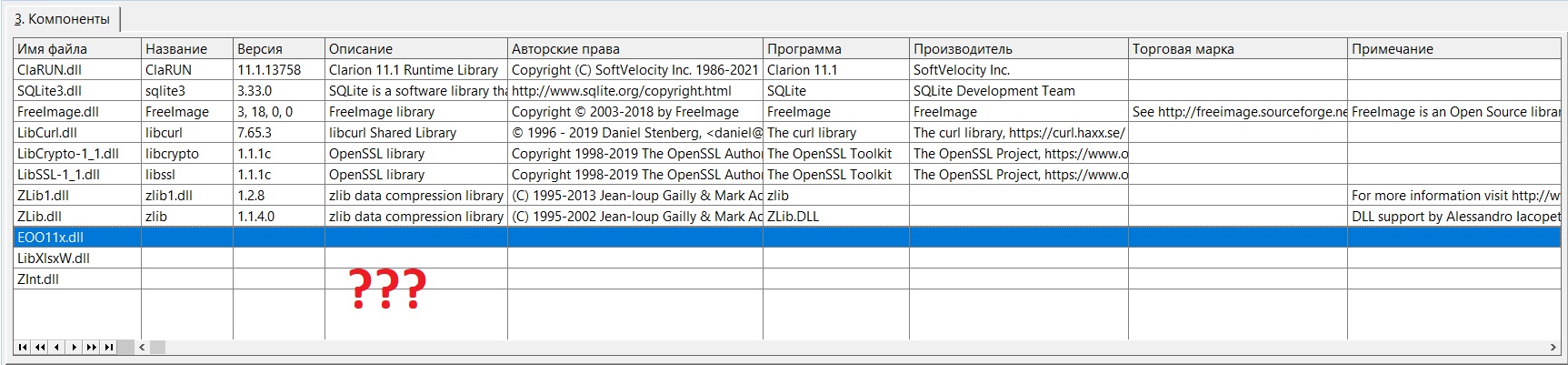Jump to the last record button
Screen dimensions: 1568x365
coord(109,347)
